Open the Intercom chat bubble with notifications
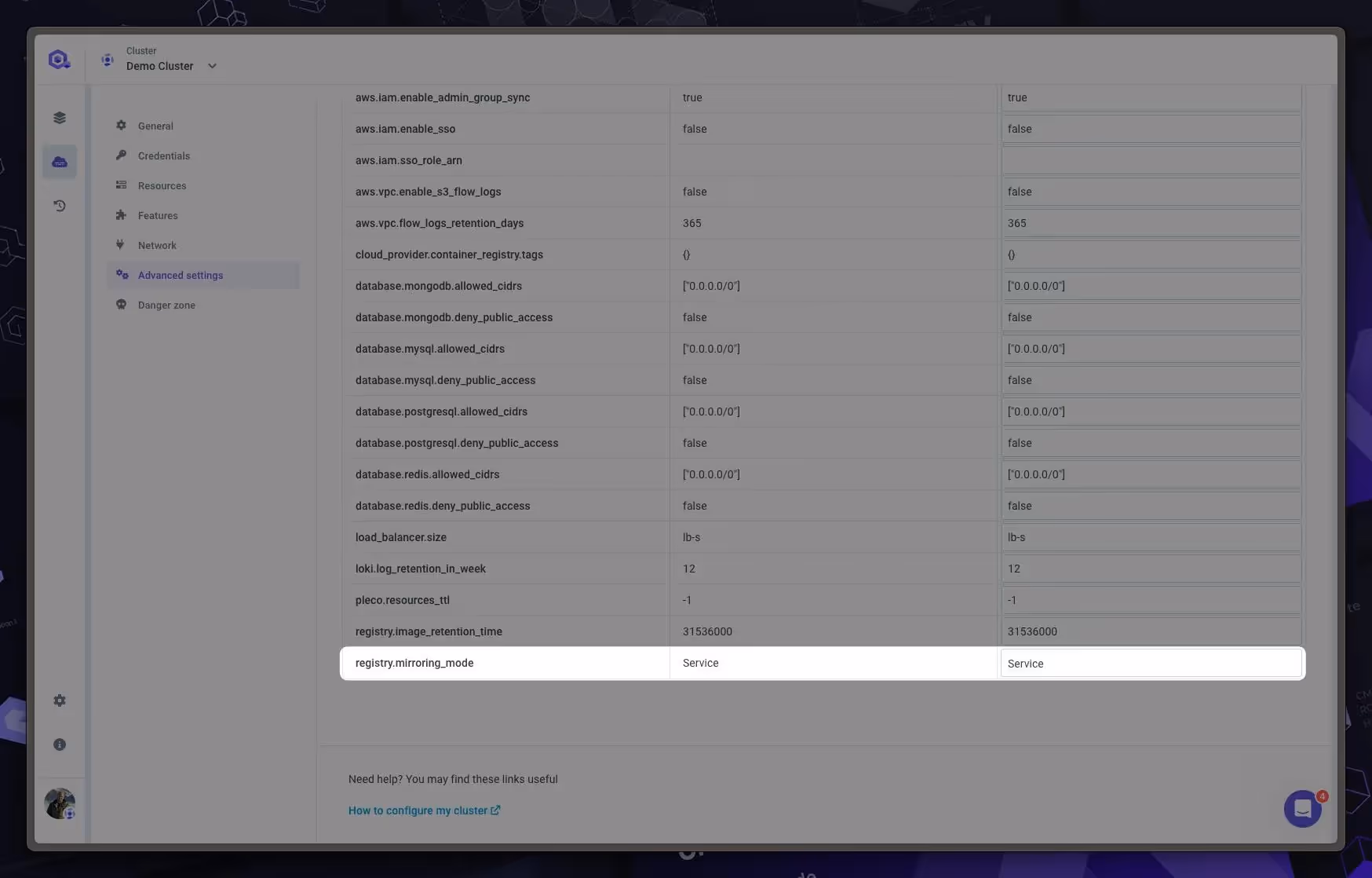Screen dimensions: 1372x878 pos(1302,808)
